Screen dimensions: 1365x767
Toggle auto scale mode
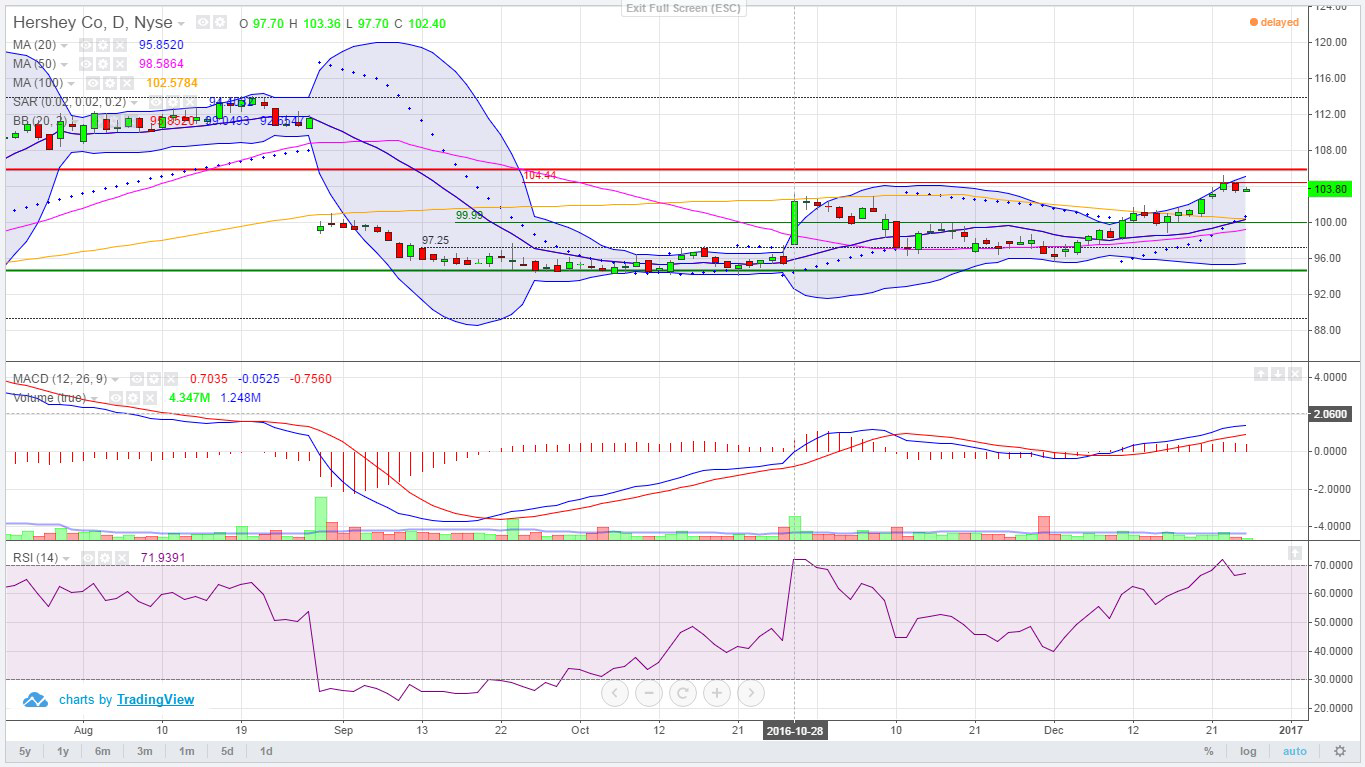1294,751
